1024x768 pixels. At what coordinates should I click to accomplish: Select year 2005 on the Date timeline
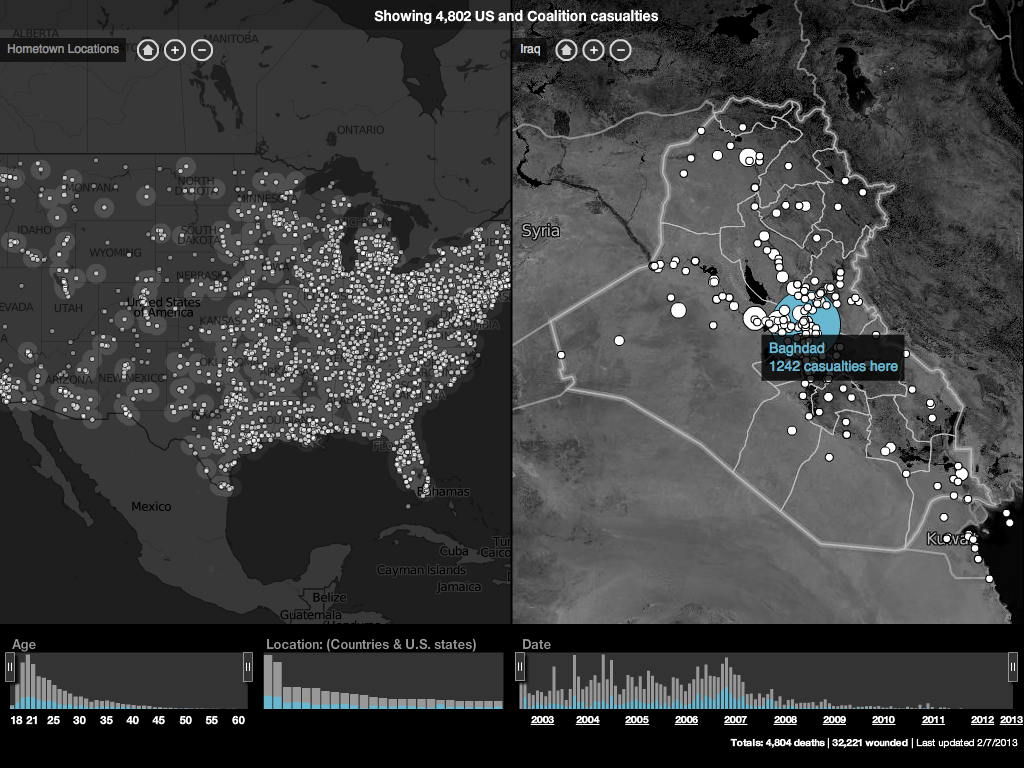[637, 720]
